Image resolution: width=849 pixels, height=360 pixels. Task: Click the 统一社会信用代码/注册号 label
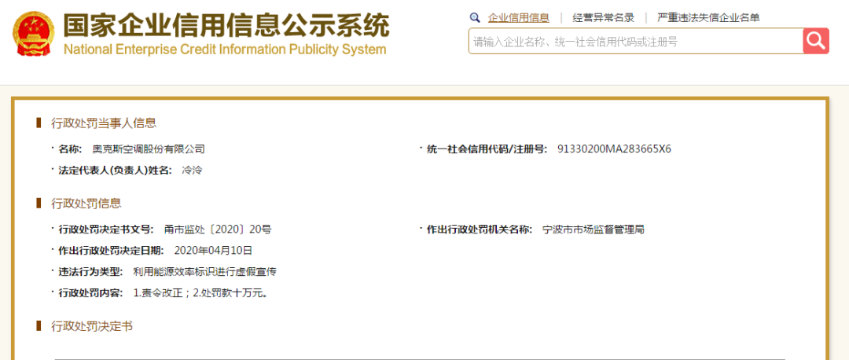[x=487, y=149]
